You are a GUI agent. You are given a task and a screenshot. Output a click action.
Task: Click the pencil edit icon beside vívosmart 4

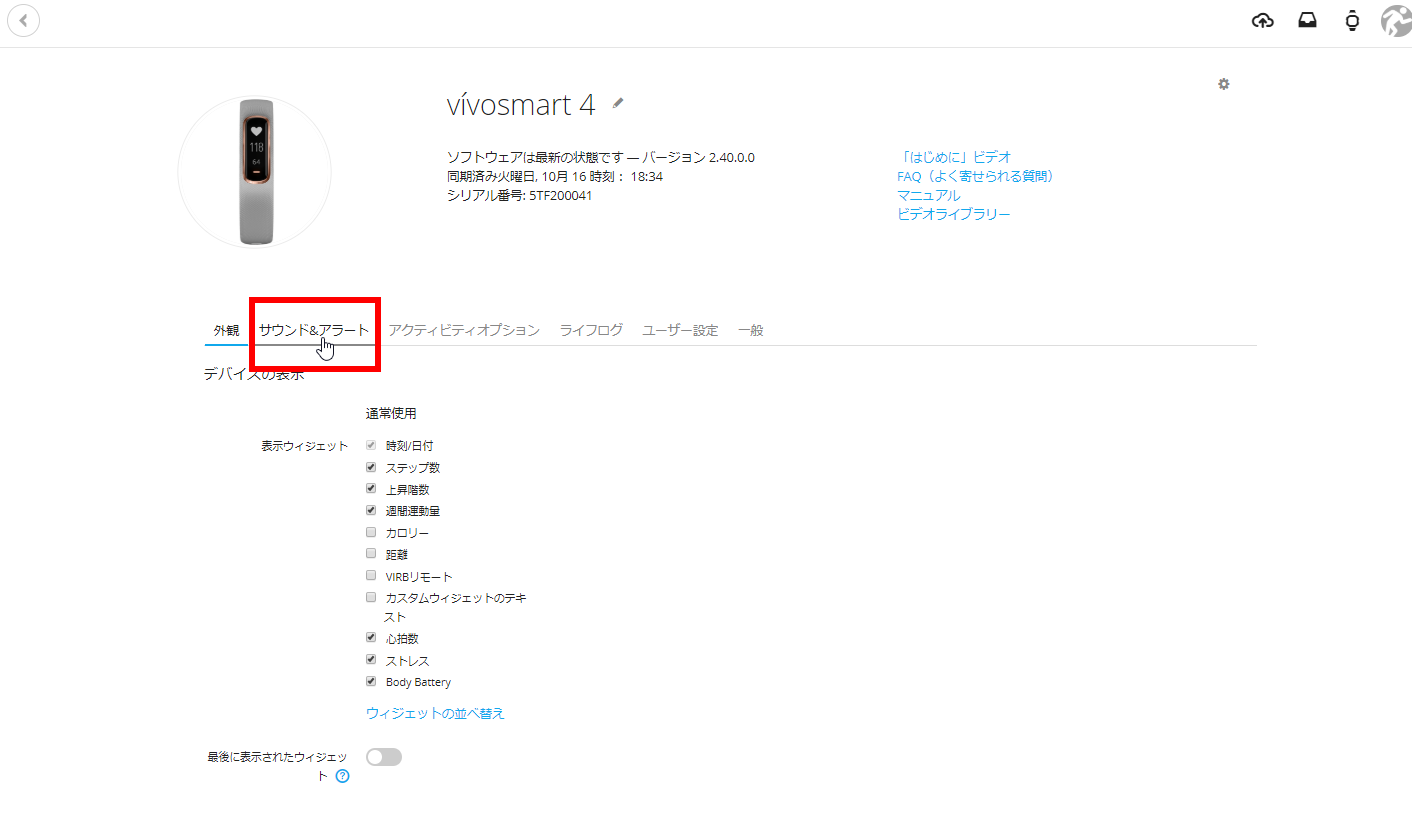pyautogui.click(x=618, y=103)
